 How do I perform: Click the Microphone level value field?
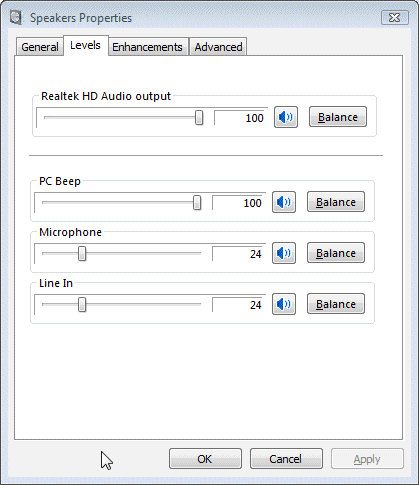click(239, 254)
